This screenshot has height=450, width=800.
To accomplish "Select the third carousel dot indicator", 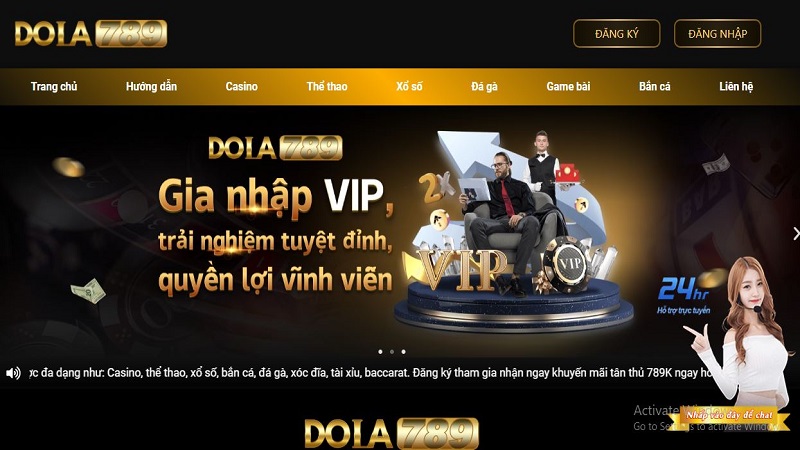I will (x=404, y=352).
